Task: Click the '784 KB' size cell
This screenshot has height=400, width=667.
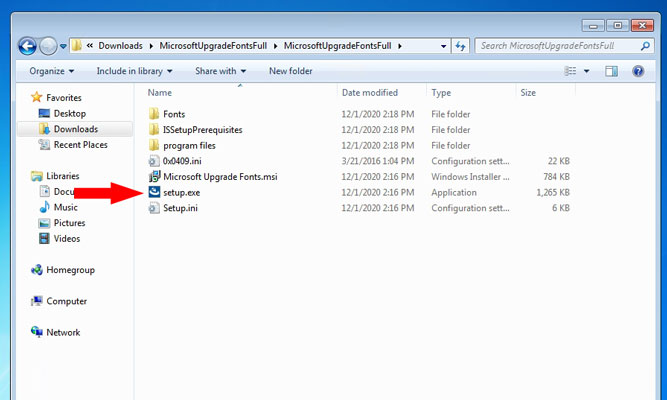Action: 556,177
